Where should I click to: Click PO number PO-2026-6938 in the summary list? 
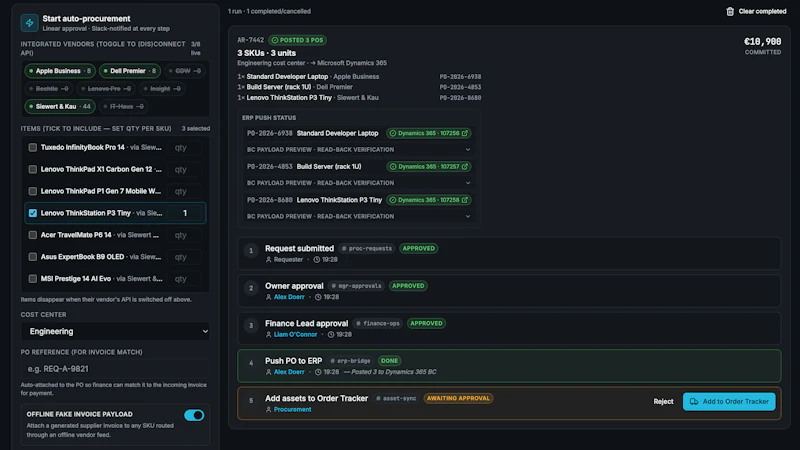coord(460,77)
